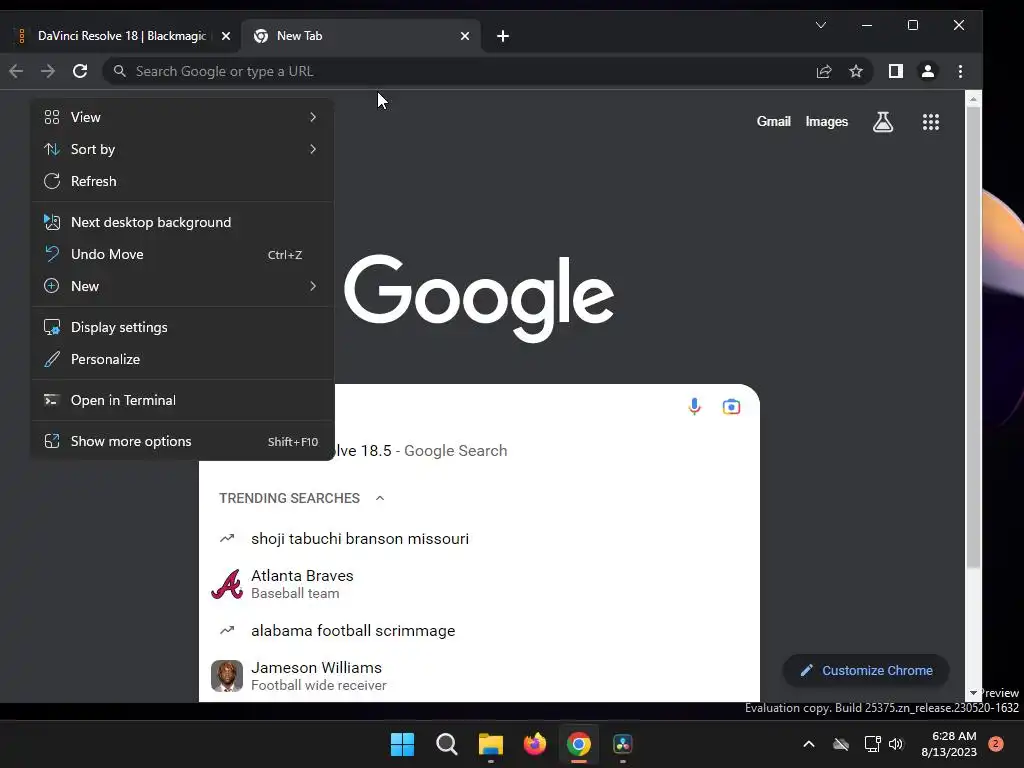The image size is (1024, 768).
Task: Reload the page with Chrome's refresh icon
Action: click(x=80, y=71)
